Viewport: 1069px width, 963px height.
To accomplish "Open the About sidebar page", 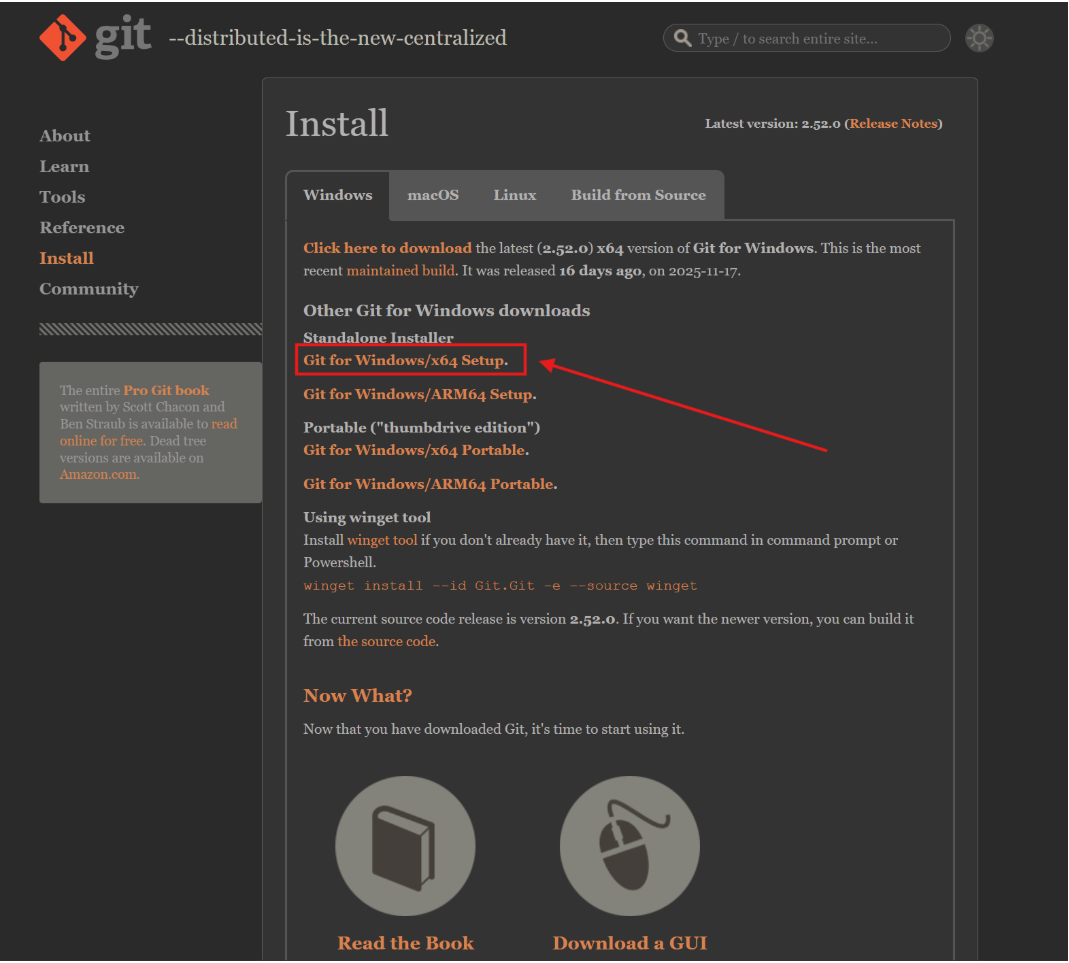I will coord(65,136).
